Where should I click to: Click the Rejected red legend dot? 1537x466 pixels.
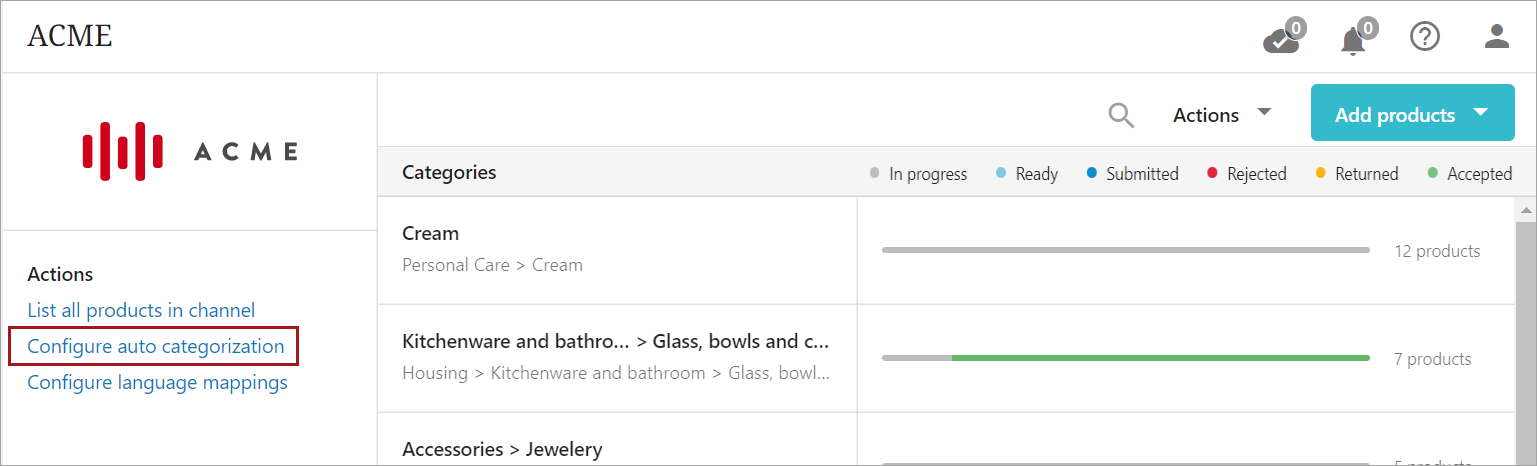[x=1212, y=173]
